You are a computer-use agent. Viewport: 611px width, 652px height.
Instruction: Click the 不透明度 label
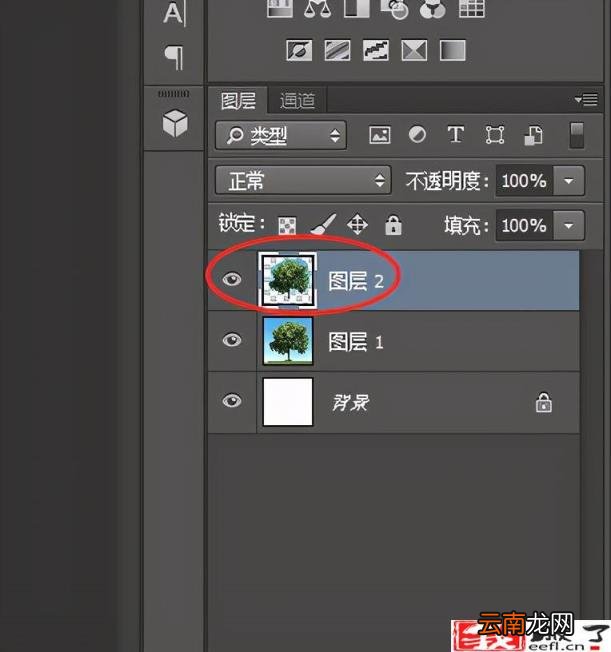[447, 181]
